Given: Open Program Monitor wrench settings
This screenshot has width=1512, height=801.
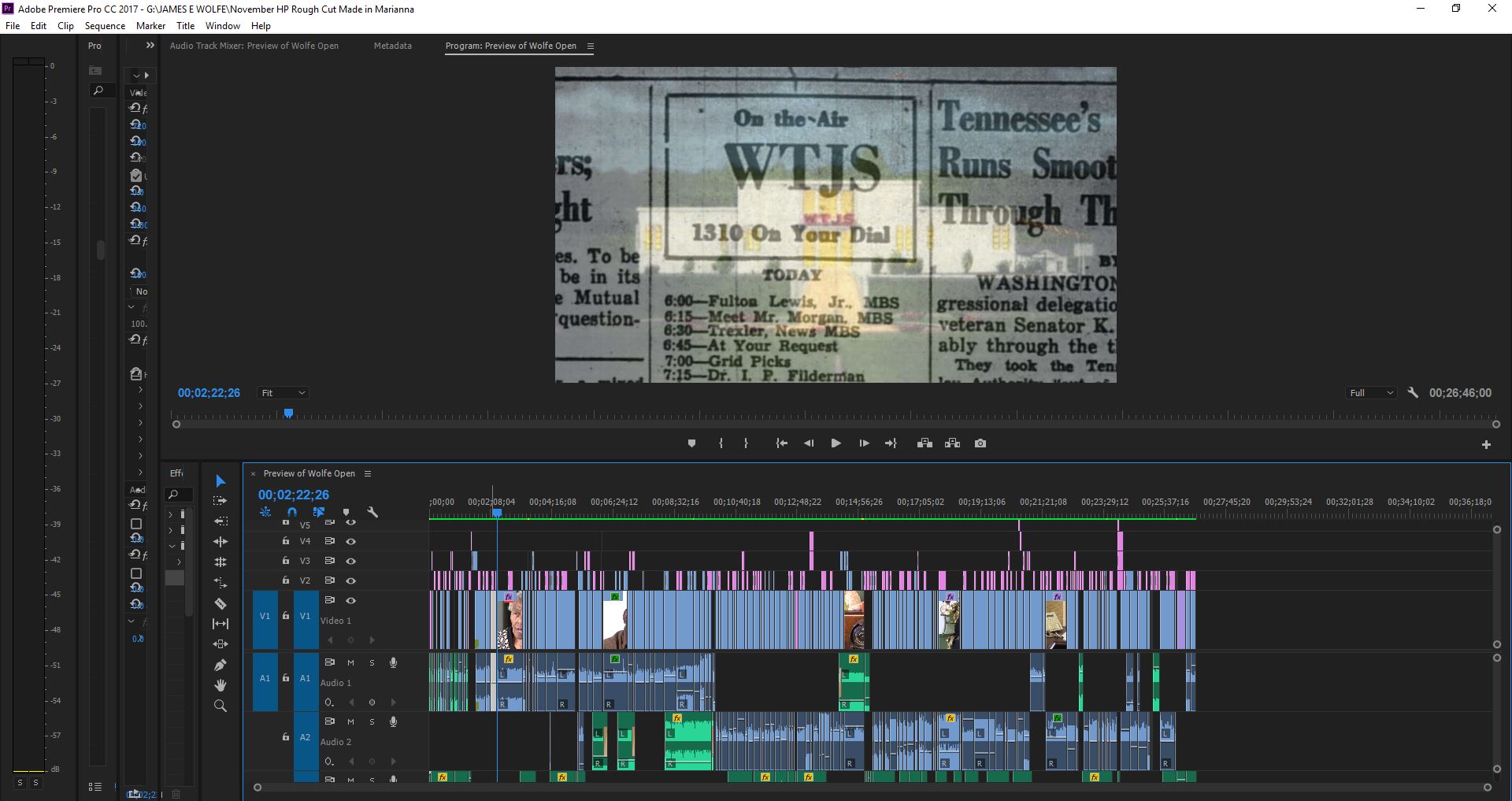Looking at the screenshot, I should coord(1413,392).
